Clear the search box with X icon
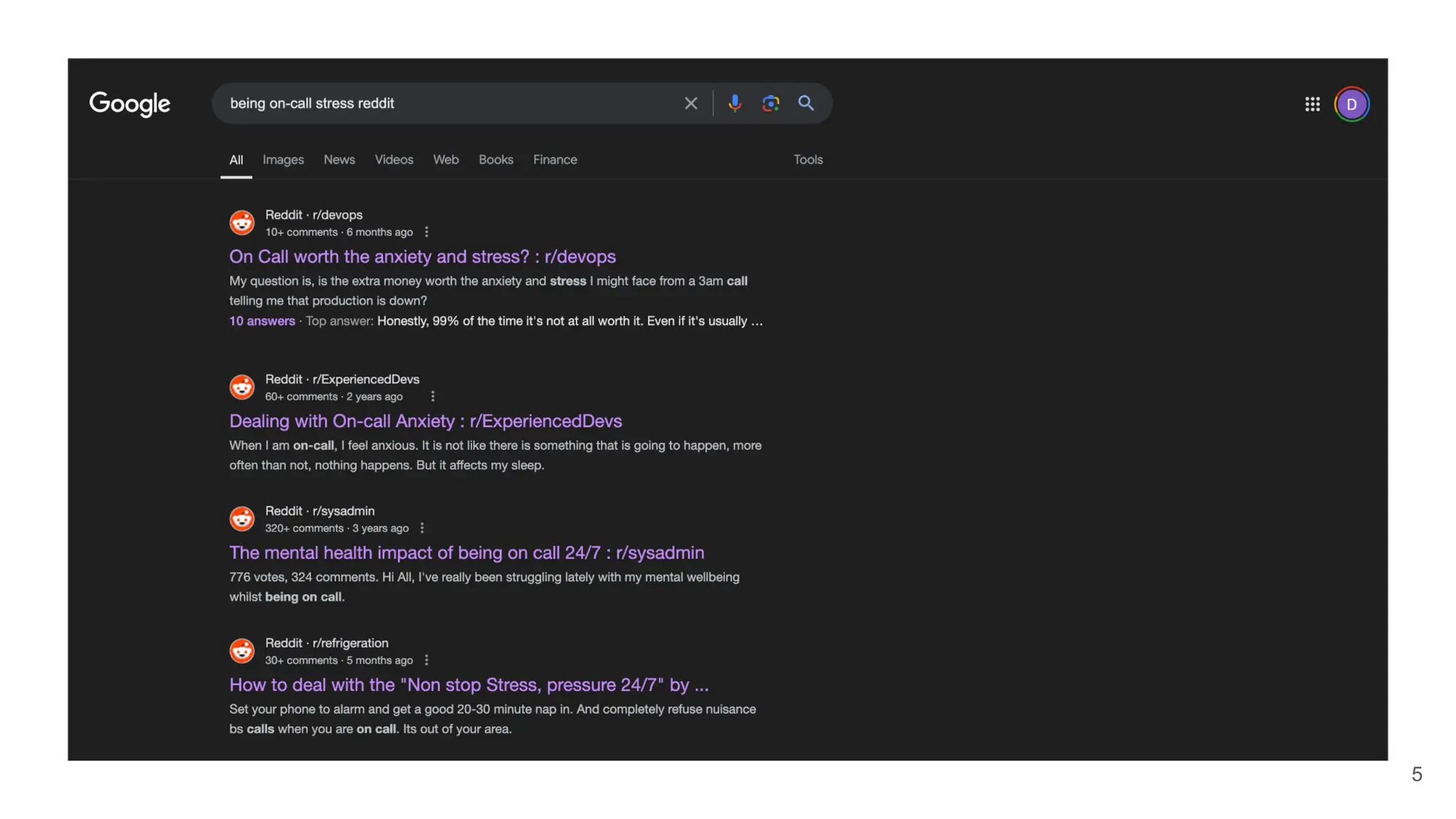The height and width of the screenshot is (819, 1456). pos(690,104)
